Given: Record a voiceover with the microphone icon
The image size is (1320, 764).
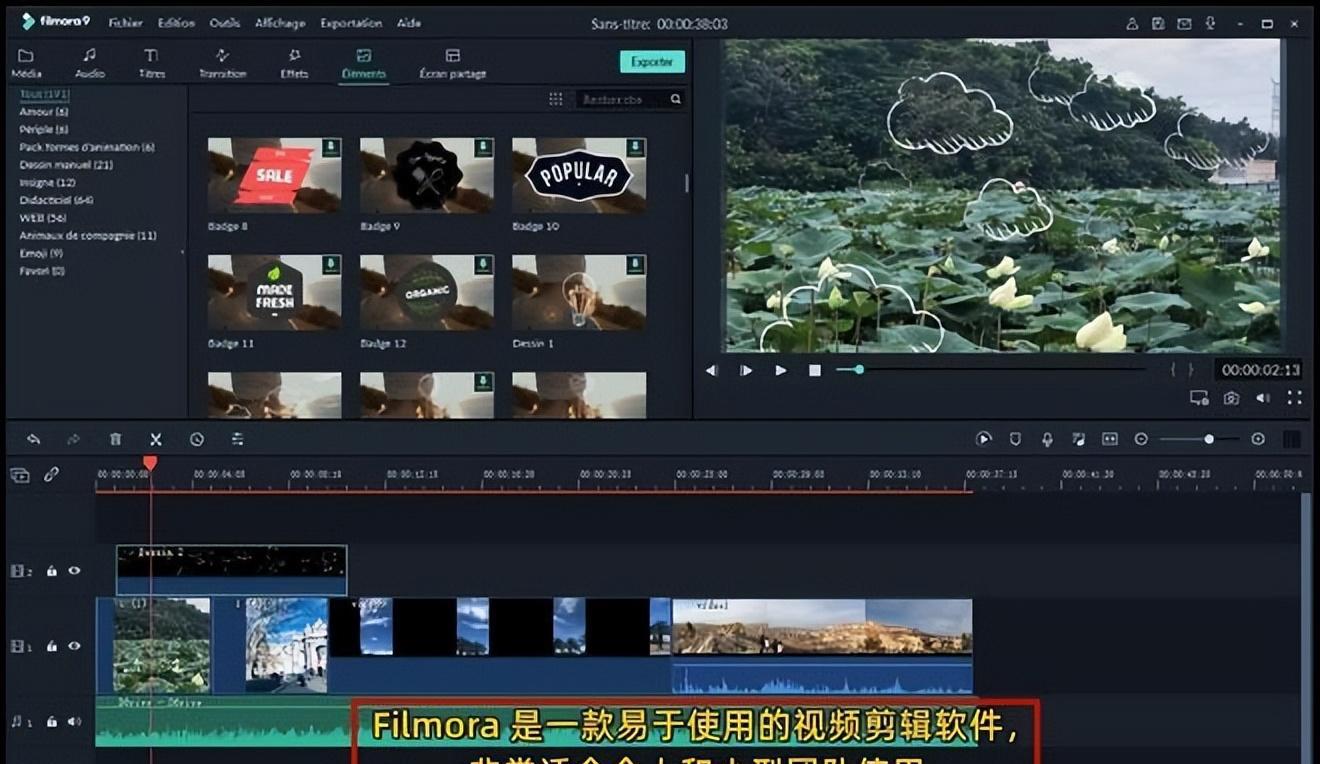Looking at the screenshot, I should (x=1047, y=439).
